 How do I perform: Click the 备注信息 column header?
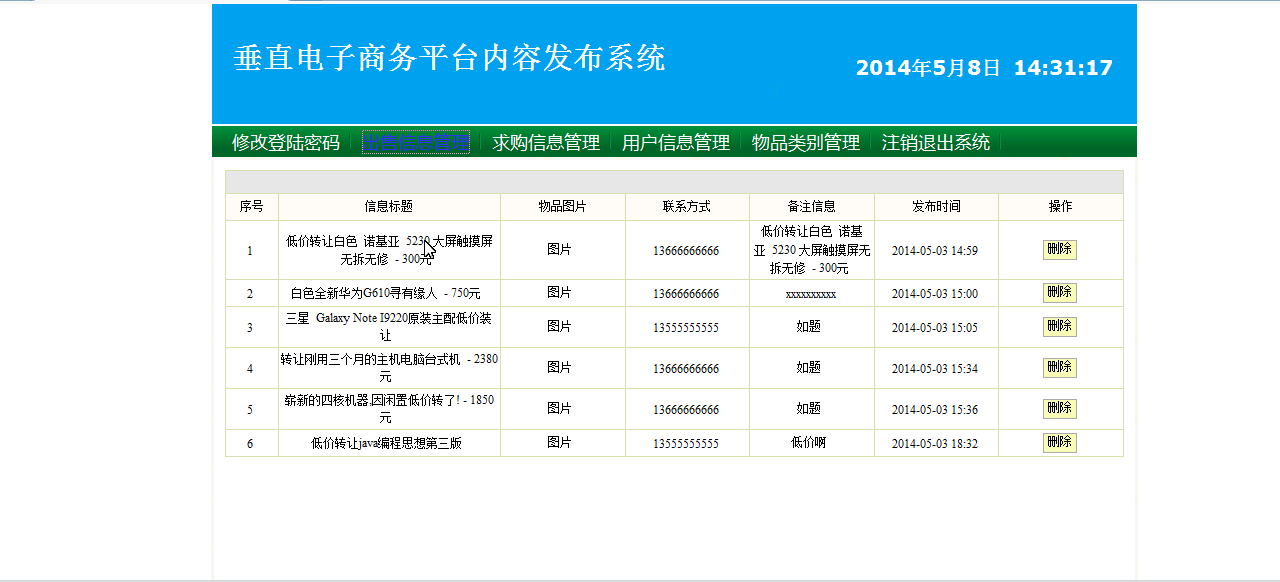tap(812, 207)
